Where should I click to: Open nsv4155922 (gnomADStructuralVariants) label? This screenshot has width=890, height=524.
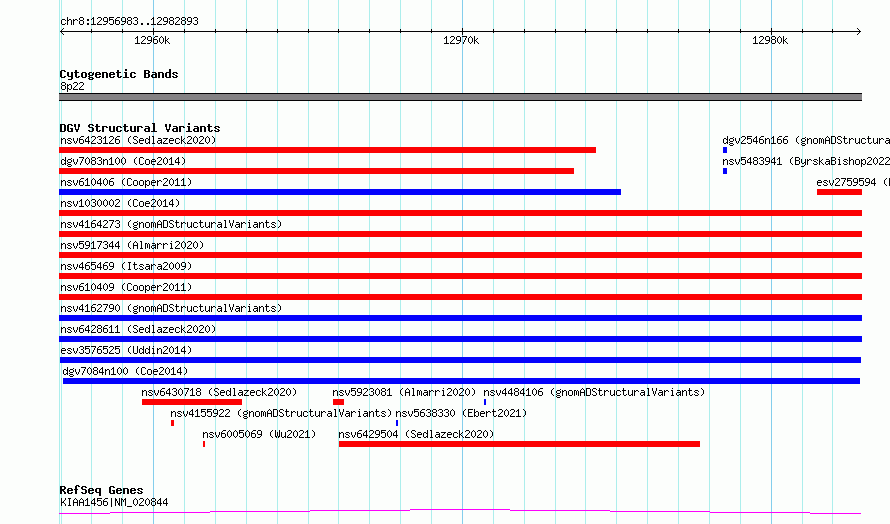pos(281,413)
